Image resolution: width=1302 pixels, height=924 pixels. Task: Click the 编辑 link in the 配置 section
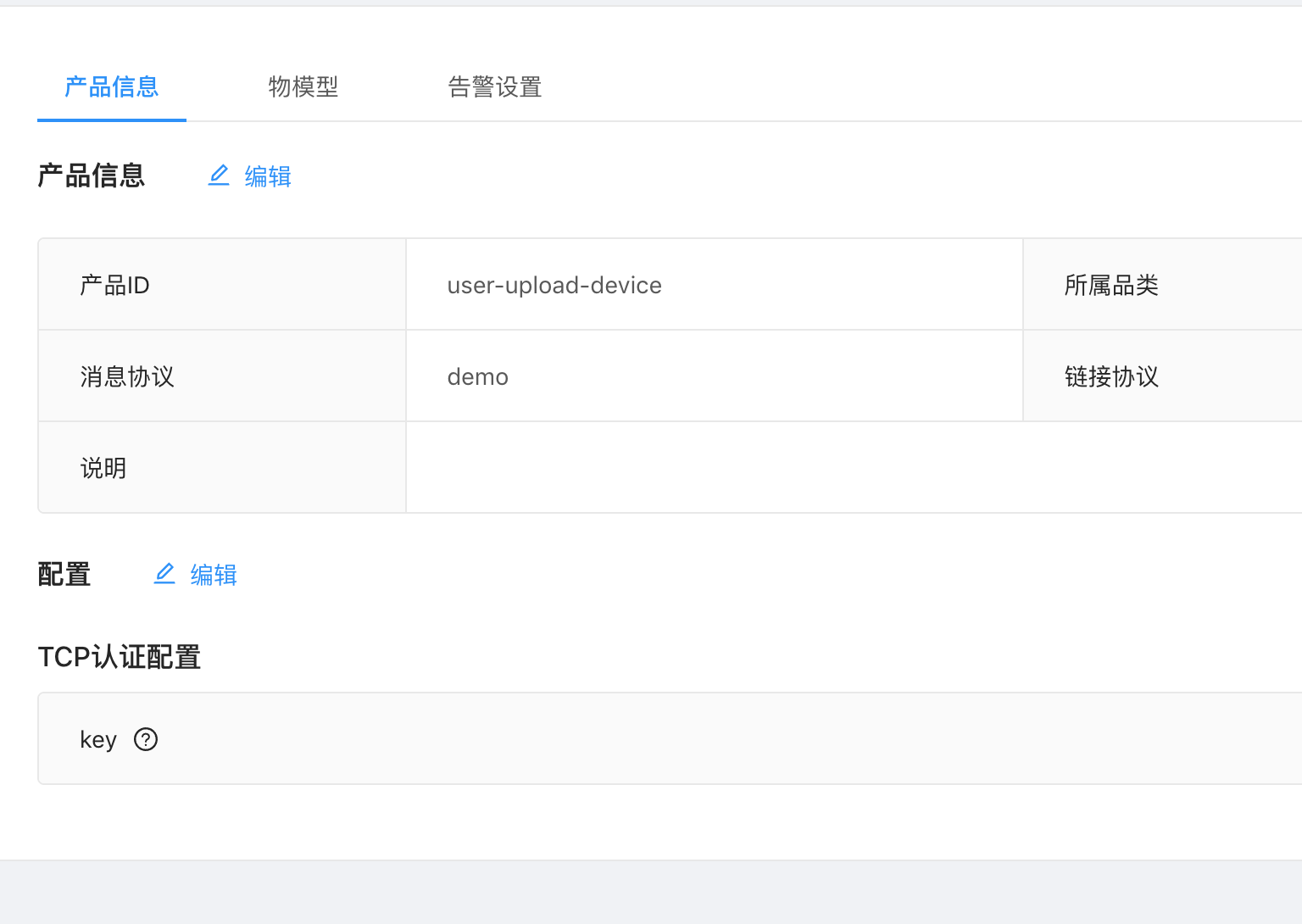coord(213,574)
